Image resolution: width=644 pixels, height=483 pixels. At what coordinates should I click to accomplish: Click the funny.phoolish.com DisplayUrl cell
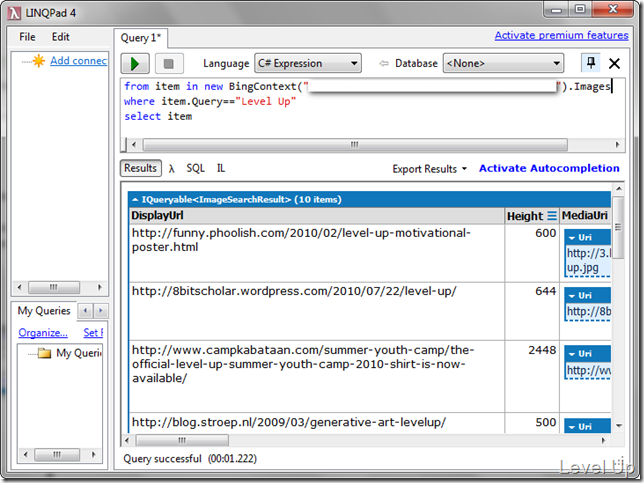click(316, 253)
